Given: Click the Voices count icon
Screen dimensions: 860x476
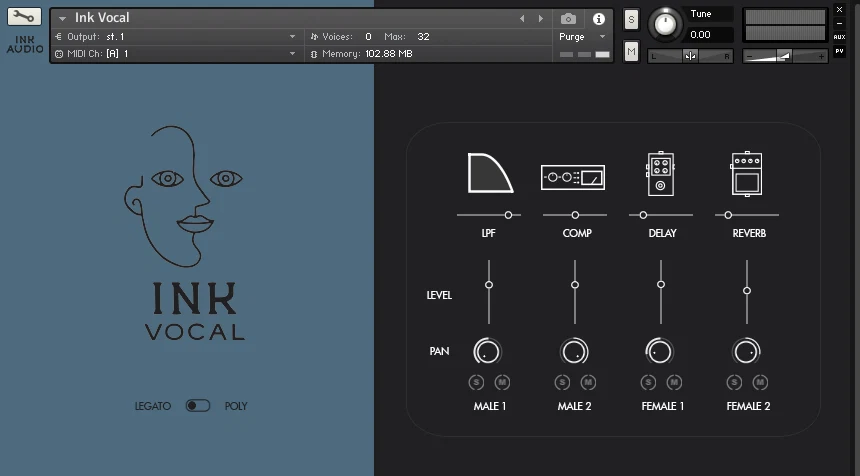Looking at the screenshot, I should (x=314, y=37).
